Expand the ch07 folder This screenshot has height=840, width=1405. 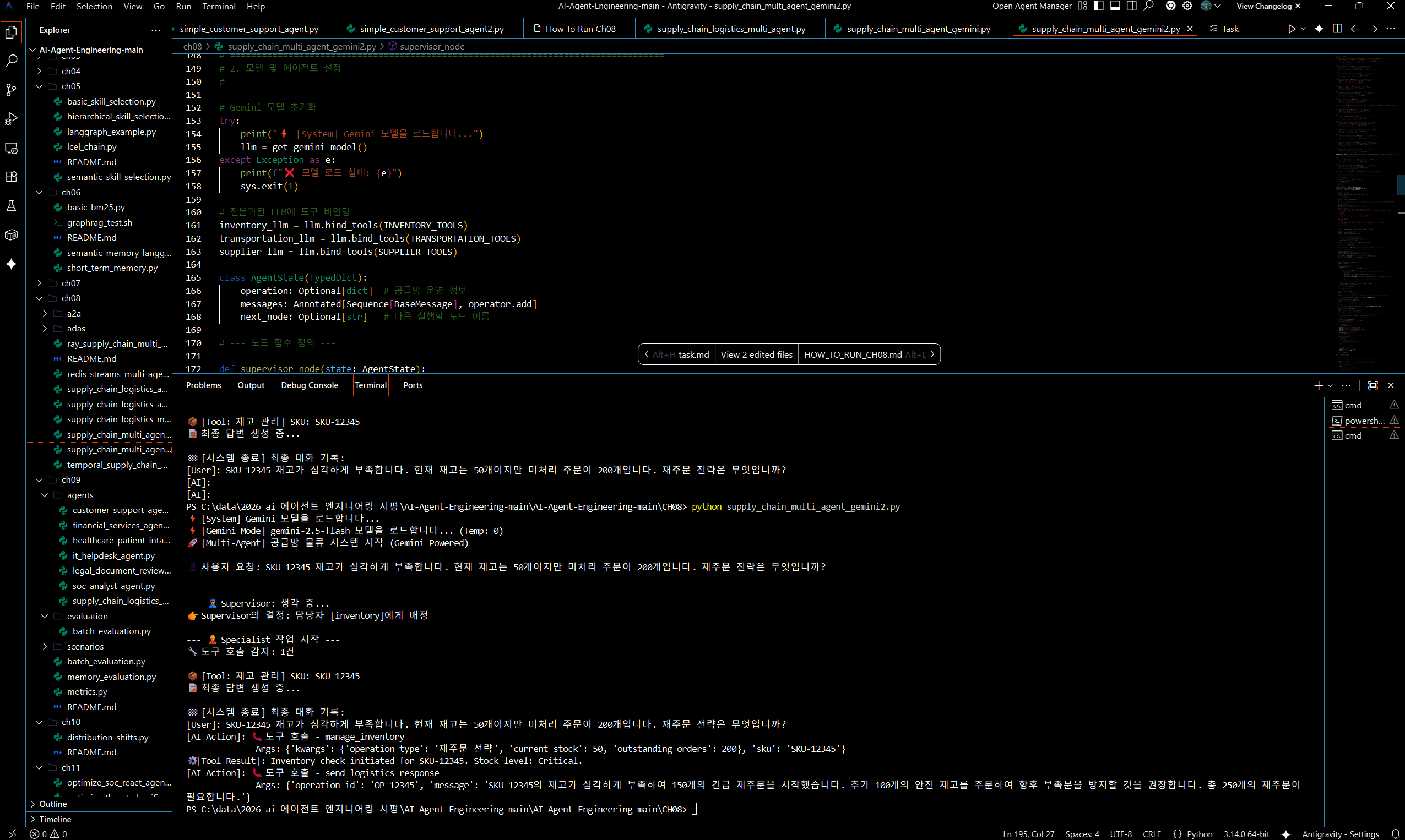pos(71,283)
